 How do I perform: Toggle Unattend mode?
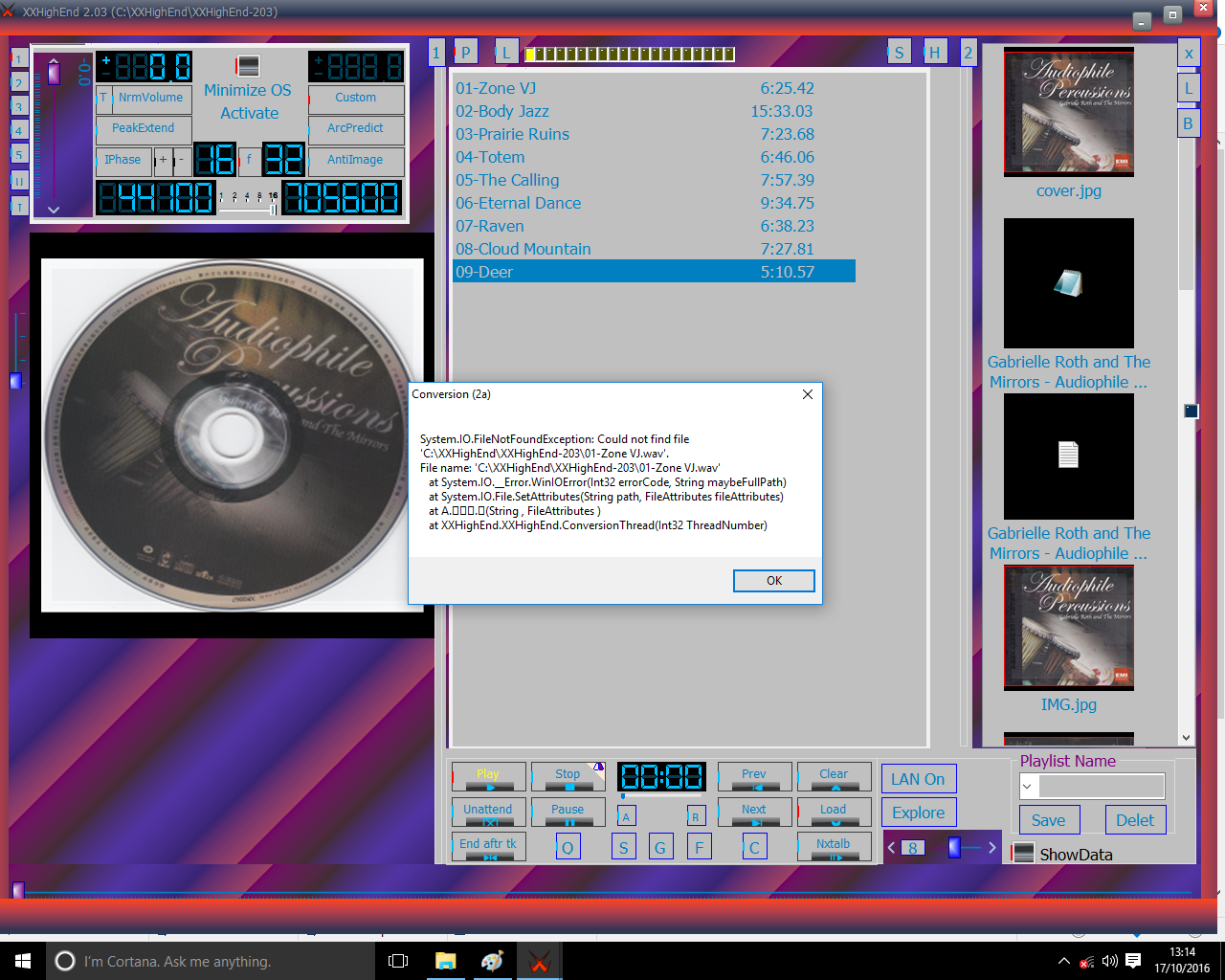click(x=488, y=812)
